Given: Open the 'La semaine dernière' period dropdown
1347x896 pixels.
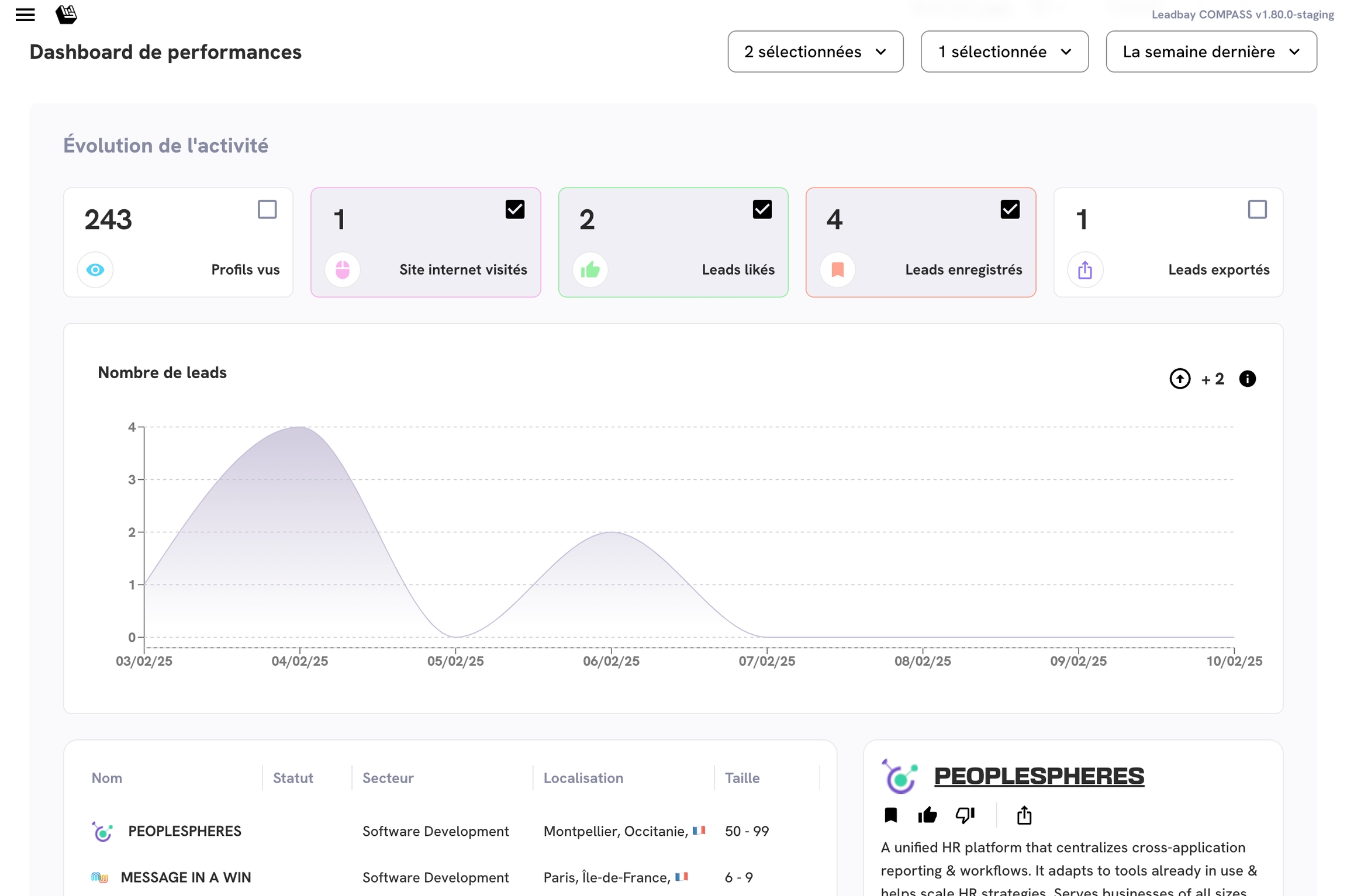Looking at the screenshot, I should [x=1211, y=52].
